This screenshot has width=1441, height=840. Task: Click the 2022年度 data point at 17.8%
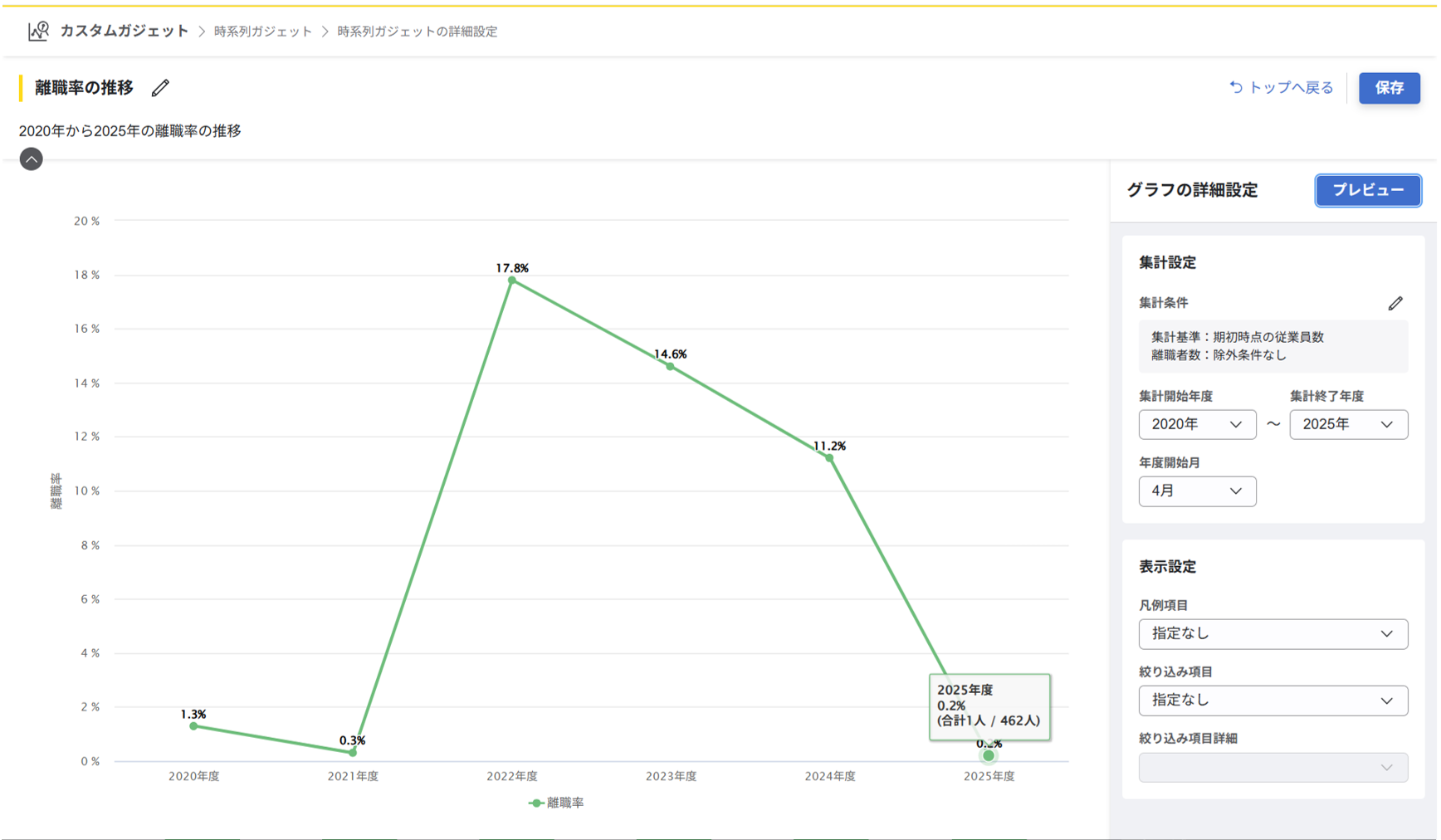512,281
